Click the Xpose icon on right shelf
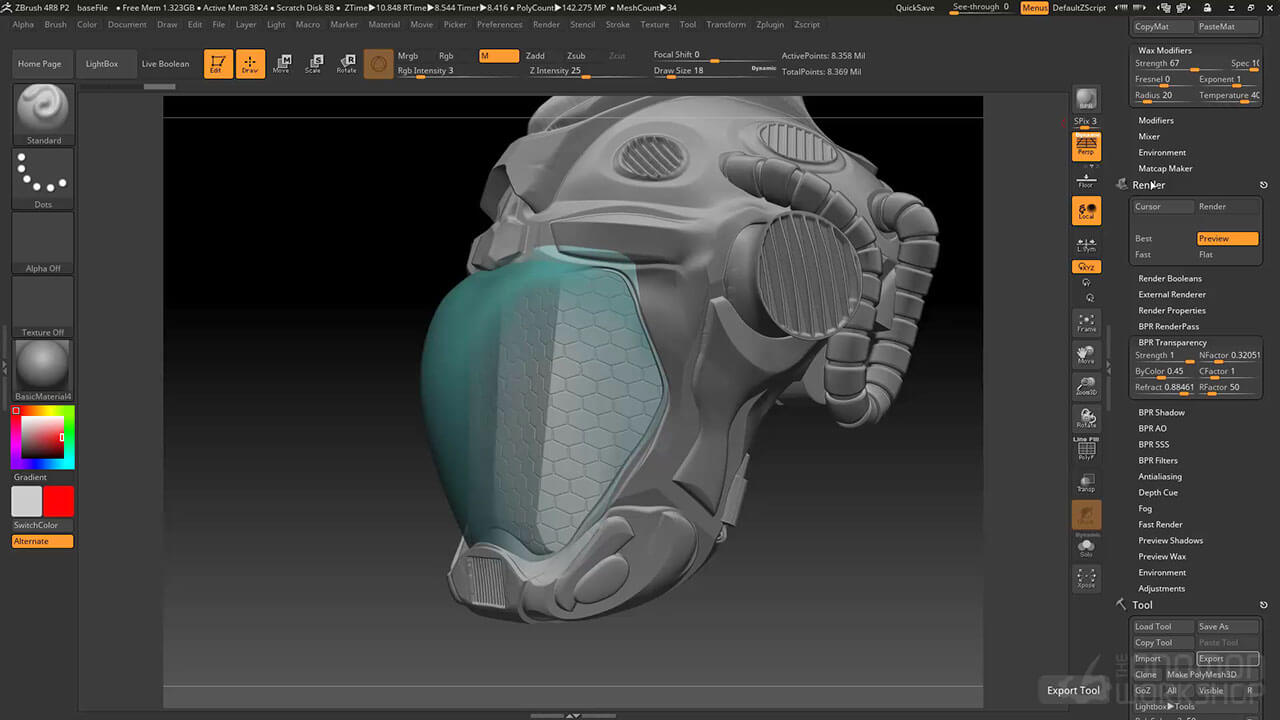The width and height of the screenshot is (1280, 720). [x=1086, y=578]
